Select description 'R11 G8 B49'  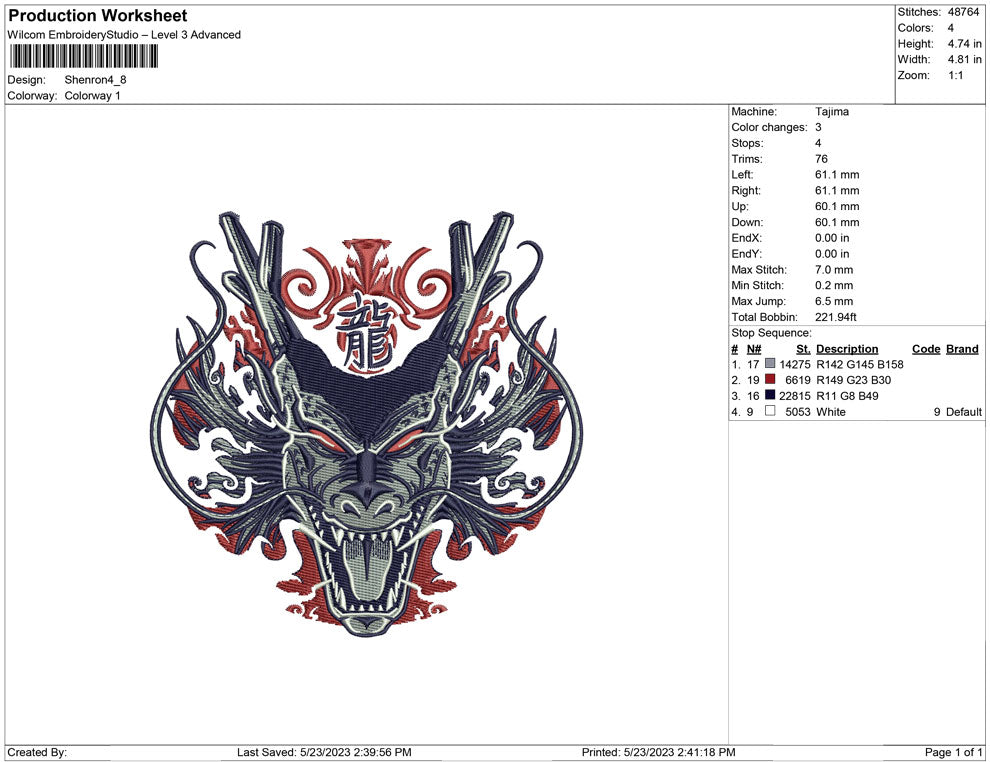tap(847, 396)
